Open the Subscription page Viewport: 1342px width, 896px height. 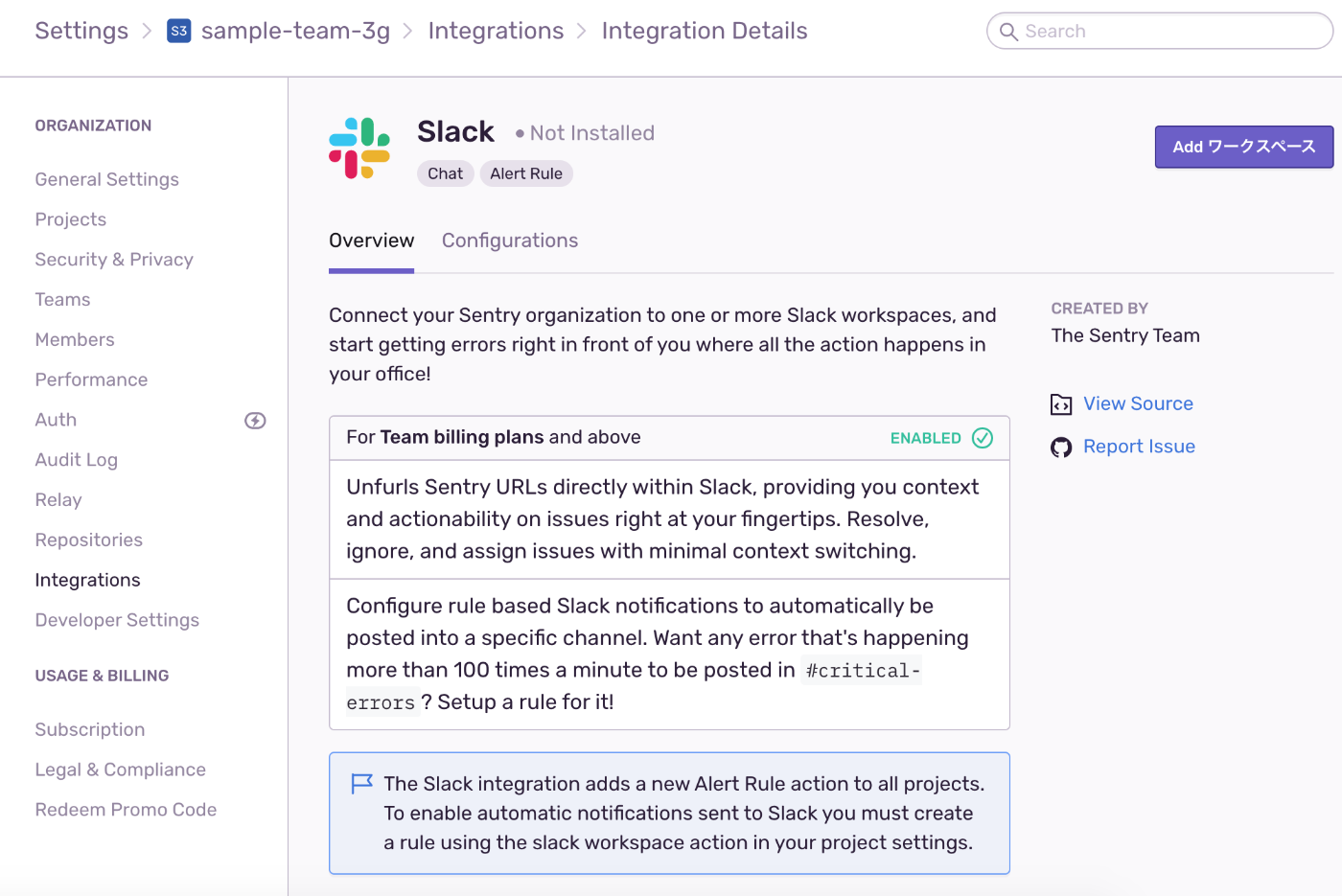90,730
